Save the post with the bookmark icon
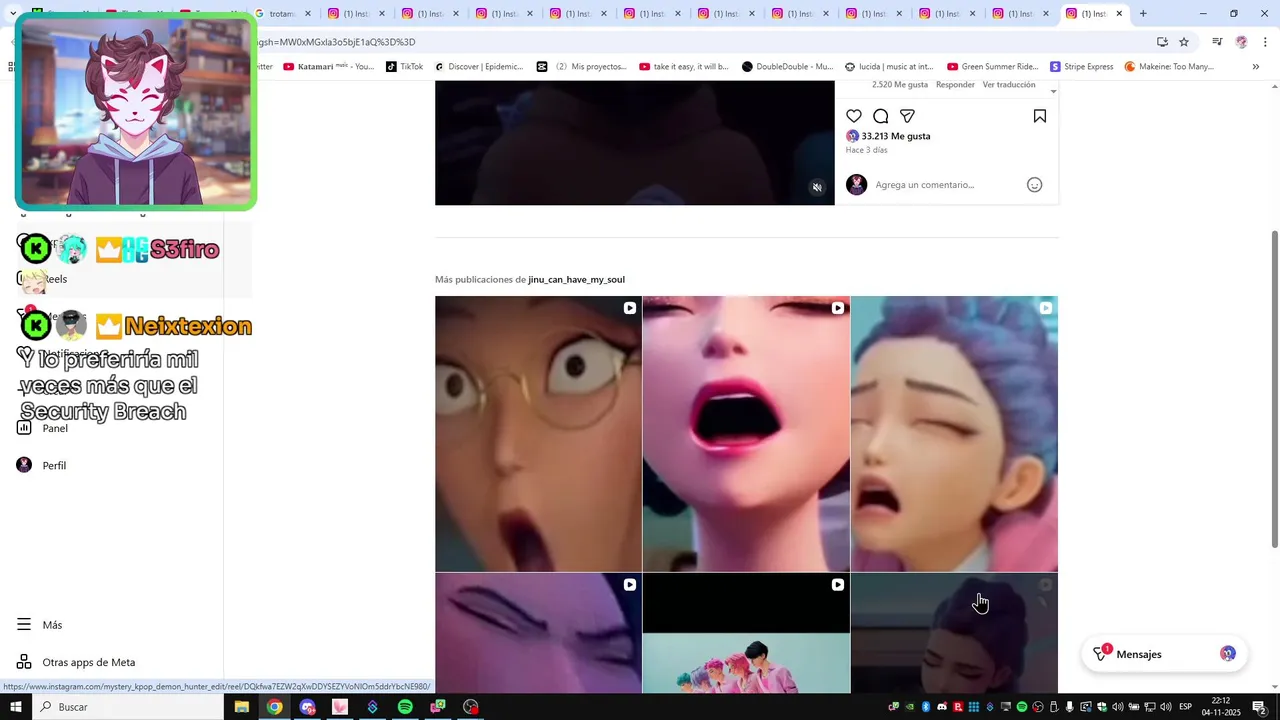Image resolution: width=1280 pixels, height=720 pixels. (1040, 116)
